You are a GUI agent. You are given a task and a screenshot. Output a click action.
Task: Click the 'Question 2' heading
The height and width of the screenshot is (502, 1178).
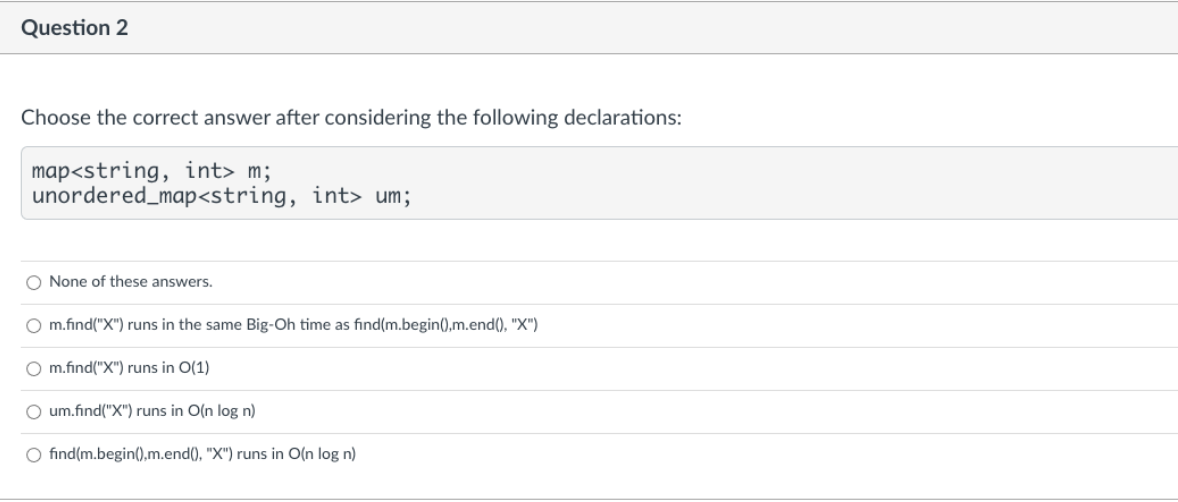point(73,28)
